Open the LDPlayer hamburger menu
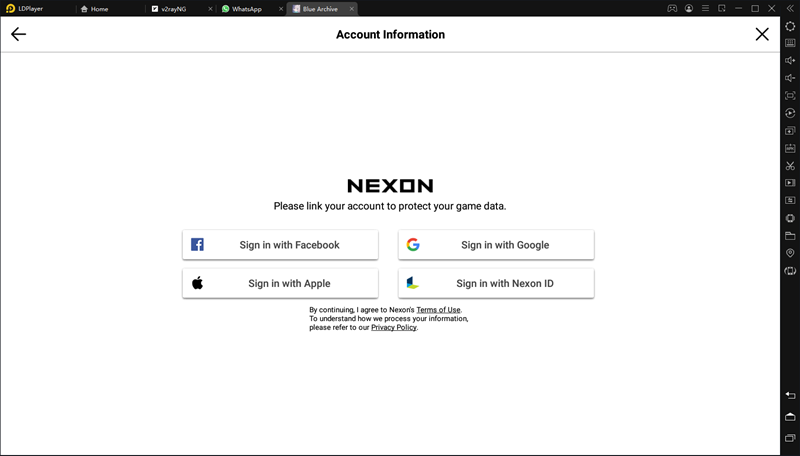 tap(705, 9)
